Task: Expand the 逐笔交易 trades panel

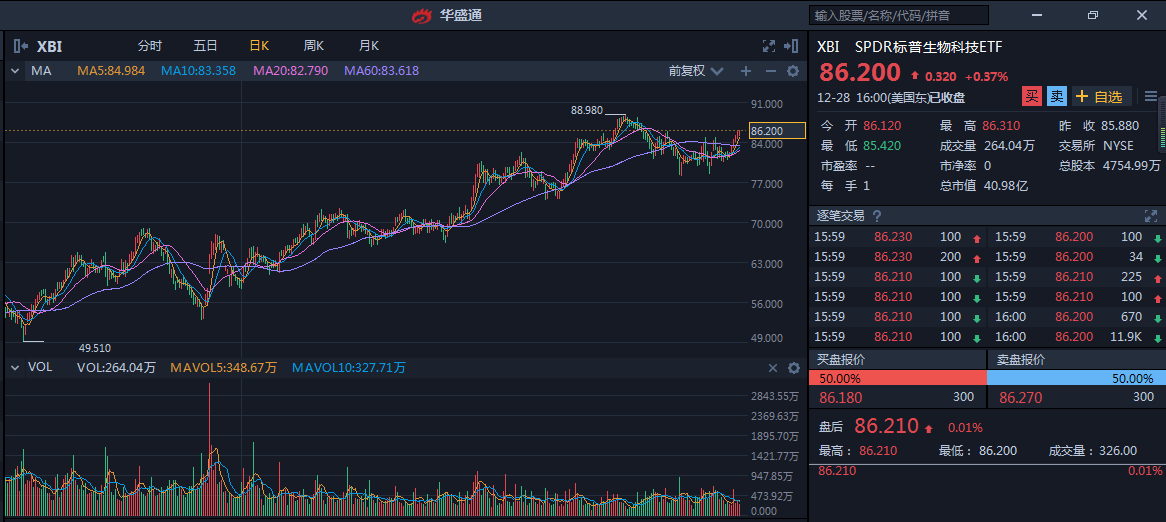Action: [1150, 216]
